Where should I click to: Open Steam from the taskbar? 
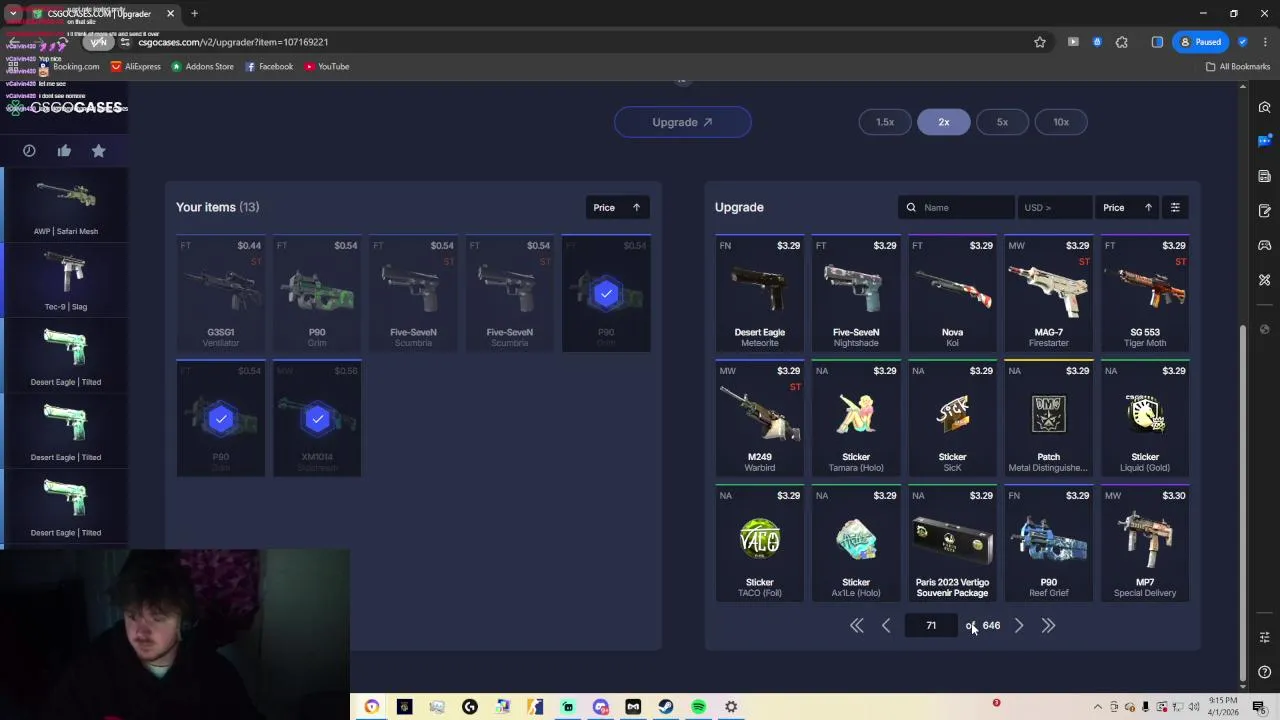click(666, 707)
